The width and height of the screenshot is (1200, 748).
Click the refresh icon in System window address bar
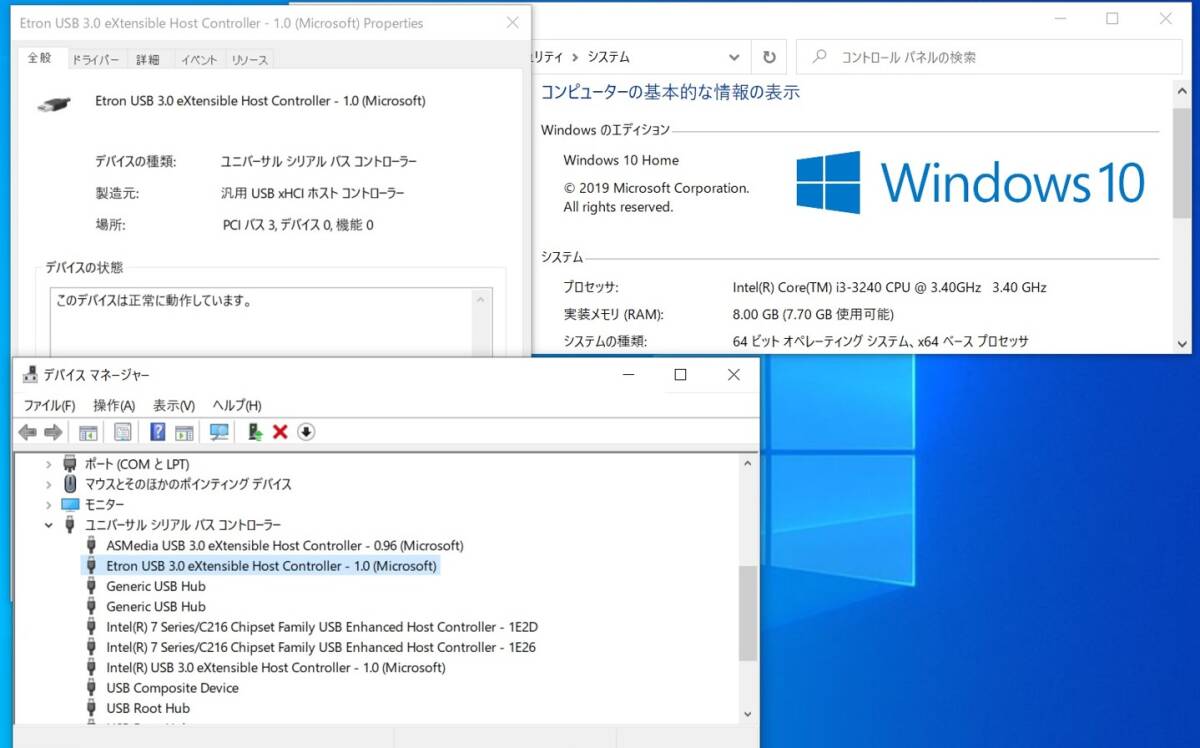pyautogui.click(x=769, y=57)
